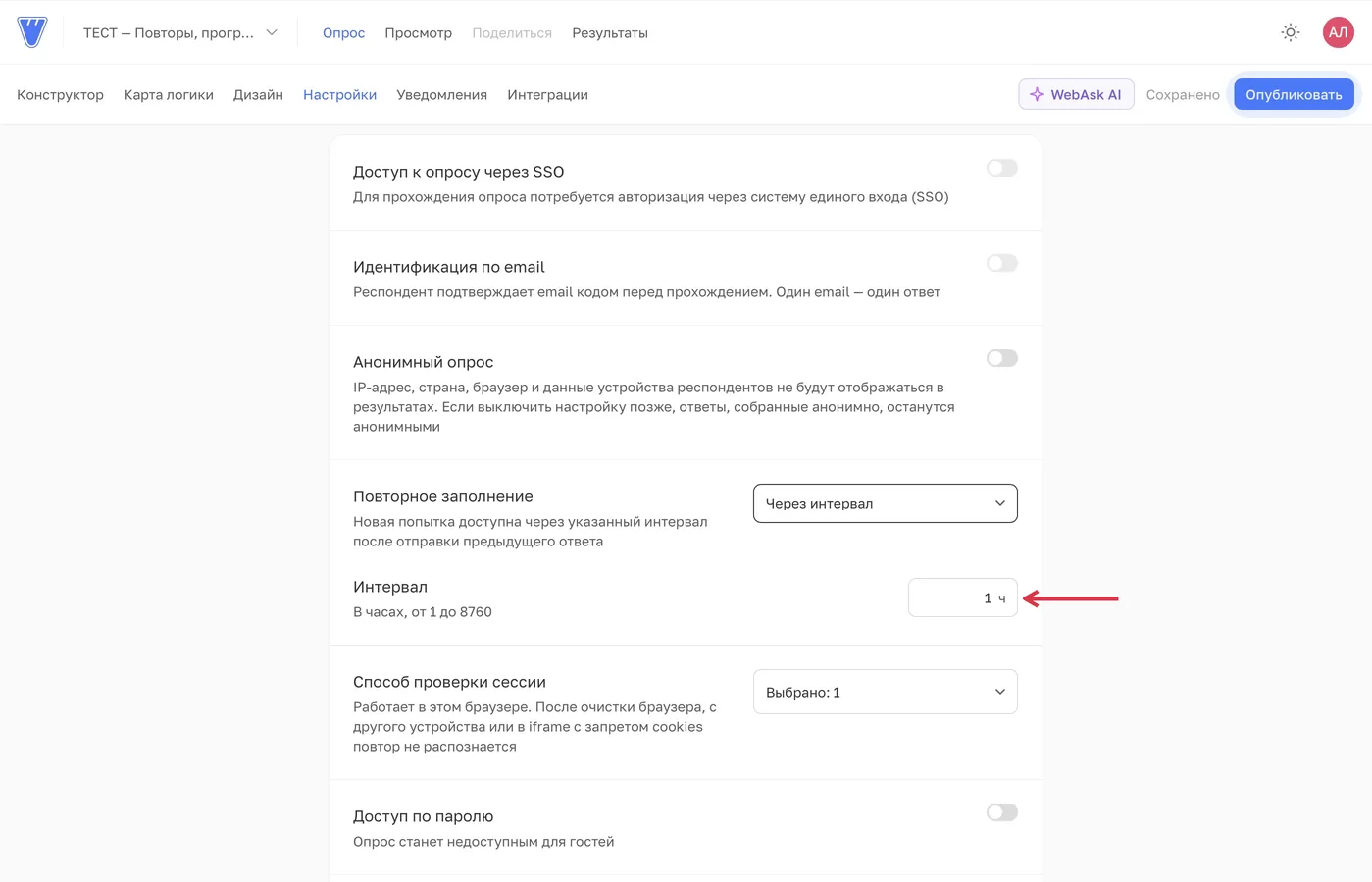Focus the Интервал hours input field
This screenshot has height=882, width=1372.
962,597
